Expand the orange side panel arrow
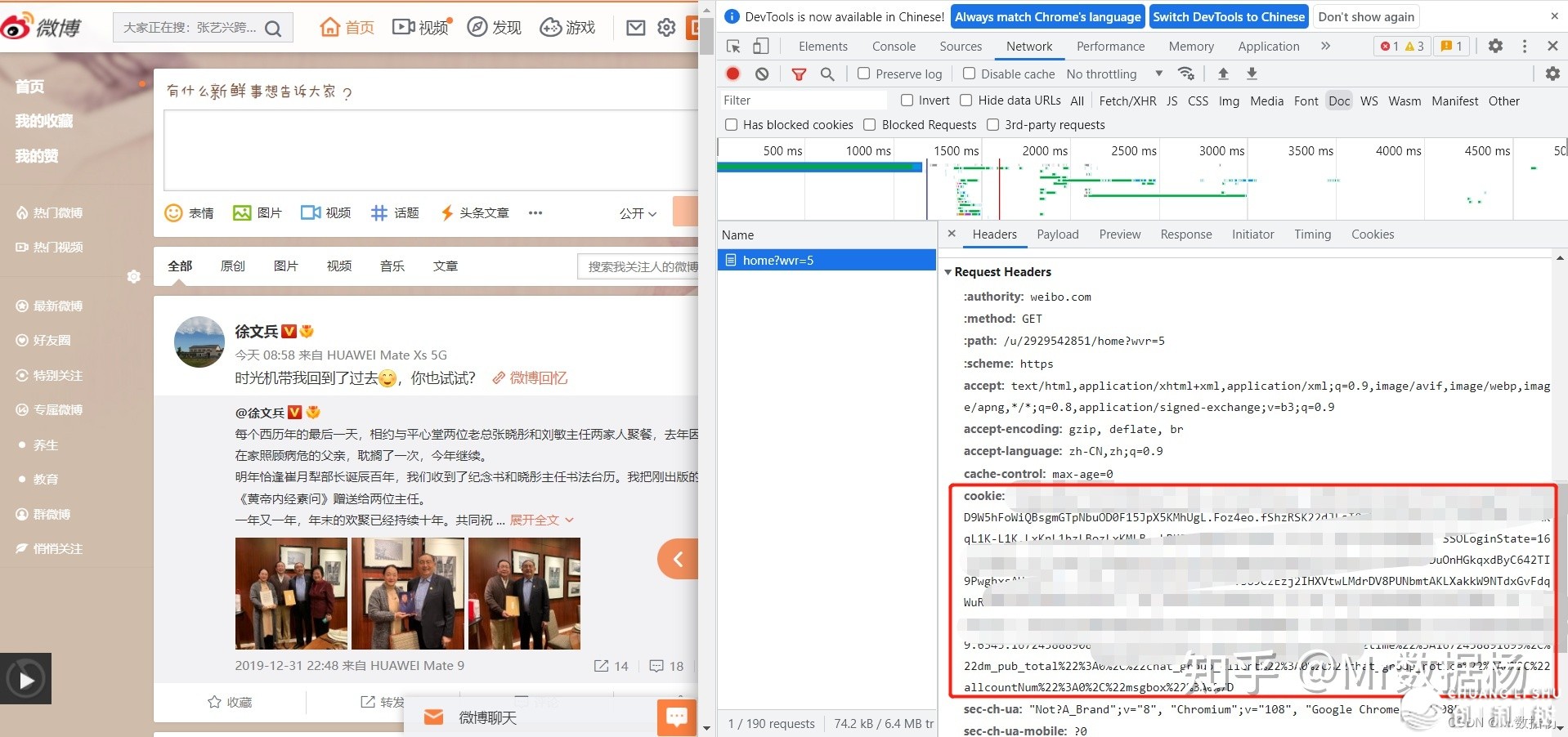This screenshot has width=1568, height=737. tap(678, 559)
